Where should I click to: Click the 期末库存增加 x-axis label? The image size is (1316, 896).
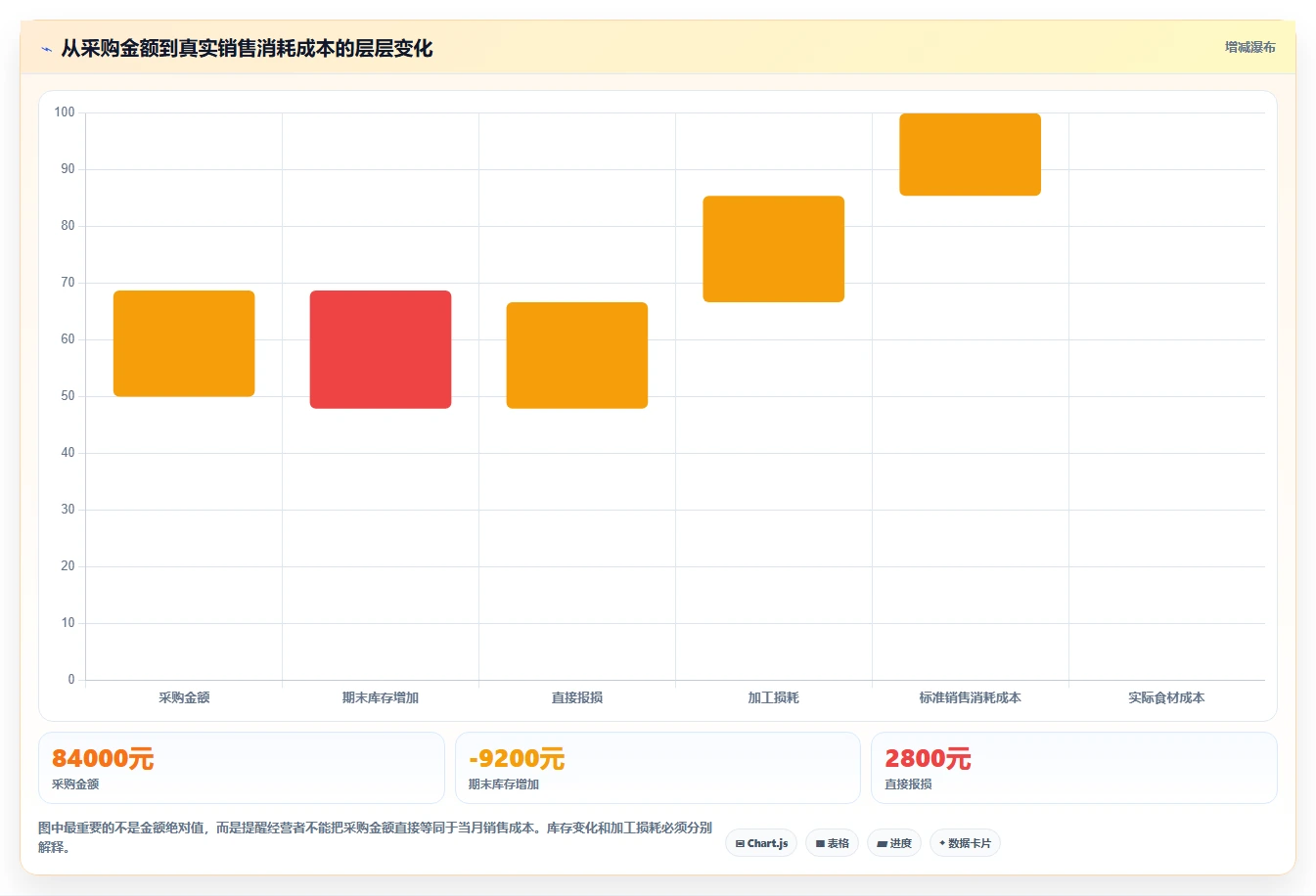[381, 697]
